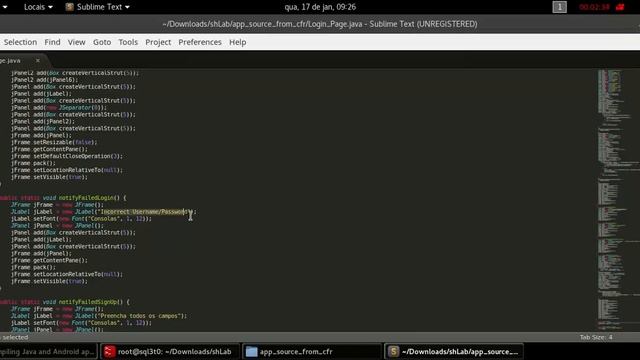Open the Help menu
The height and width of the screenshot is (360, 640).
(238, 42)
